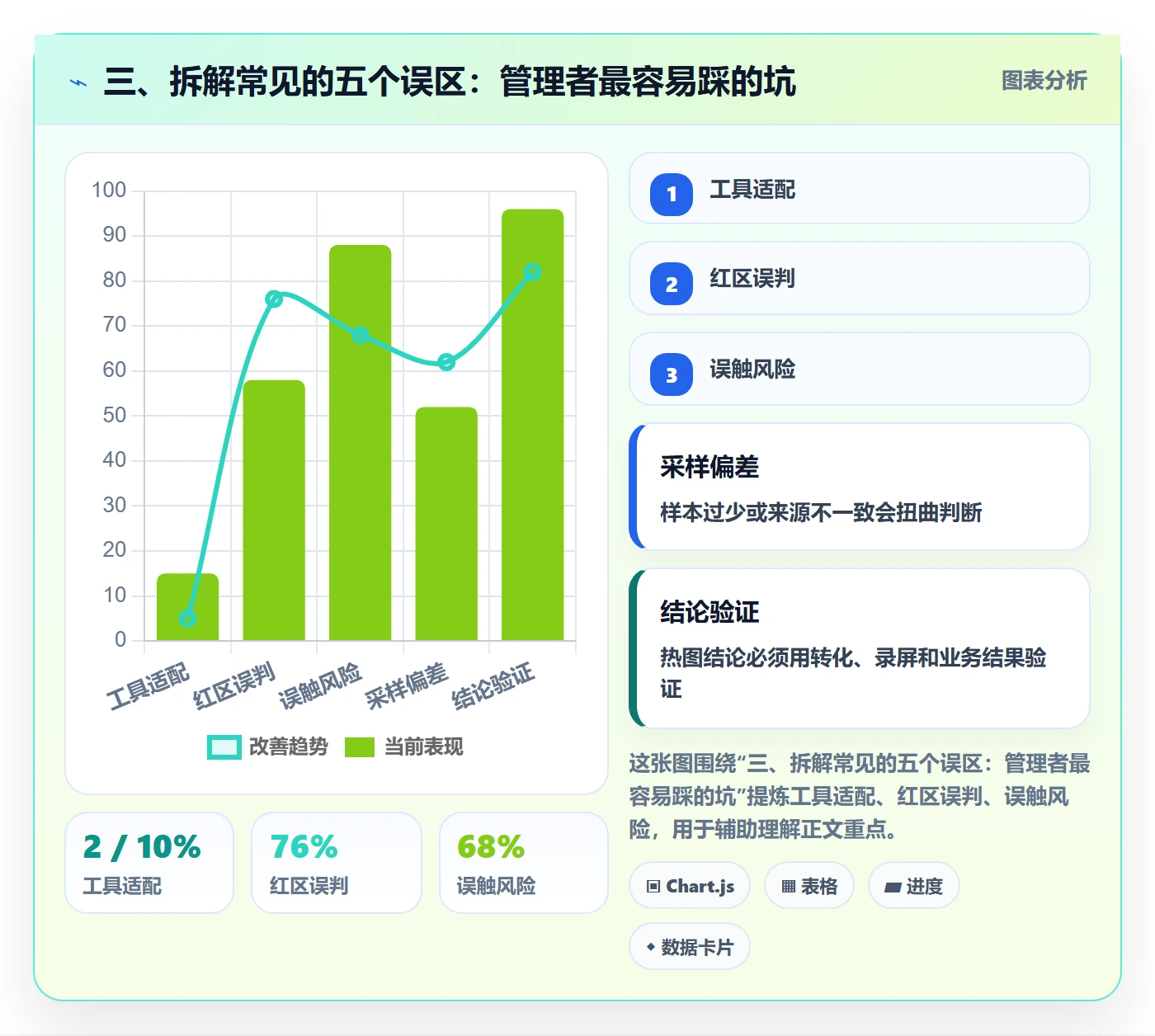Screen dimensions: 1155x1036
Task: Click the trend line point on 工具适配
Action: (188, 619)
